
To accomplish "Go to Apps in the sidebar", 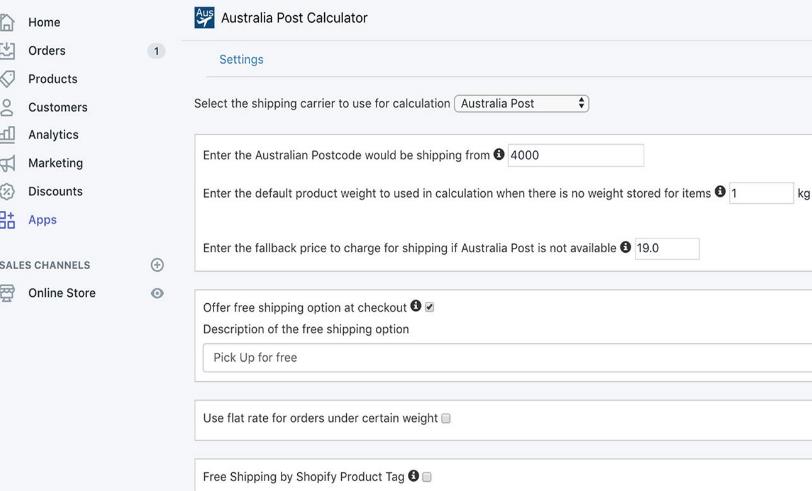I will (x=42, y=220).
